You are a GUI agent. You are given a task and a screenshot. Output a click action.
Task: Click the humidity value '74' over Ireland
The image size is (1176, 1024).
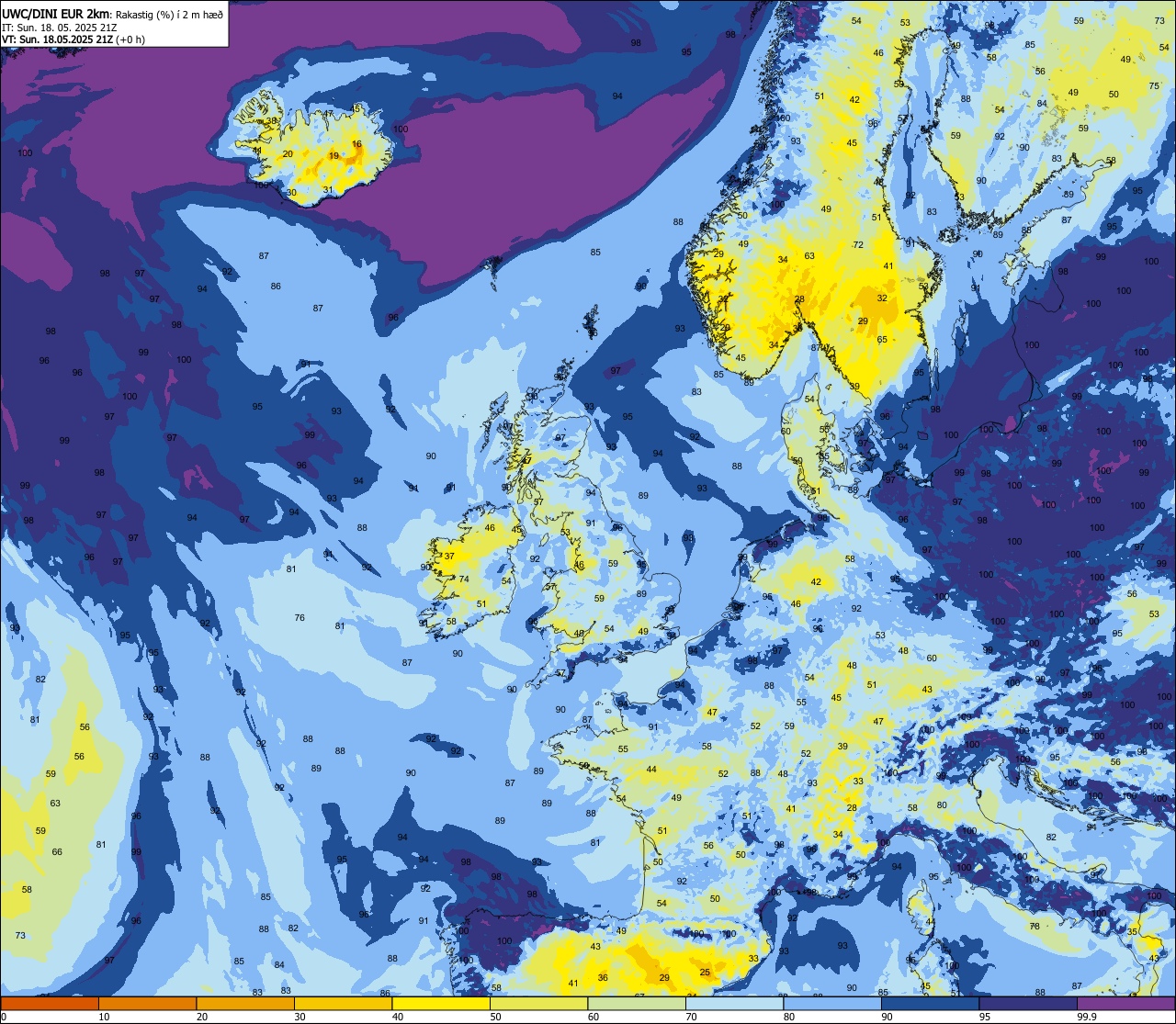point(464,579)
